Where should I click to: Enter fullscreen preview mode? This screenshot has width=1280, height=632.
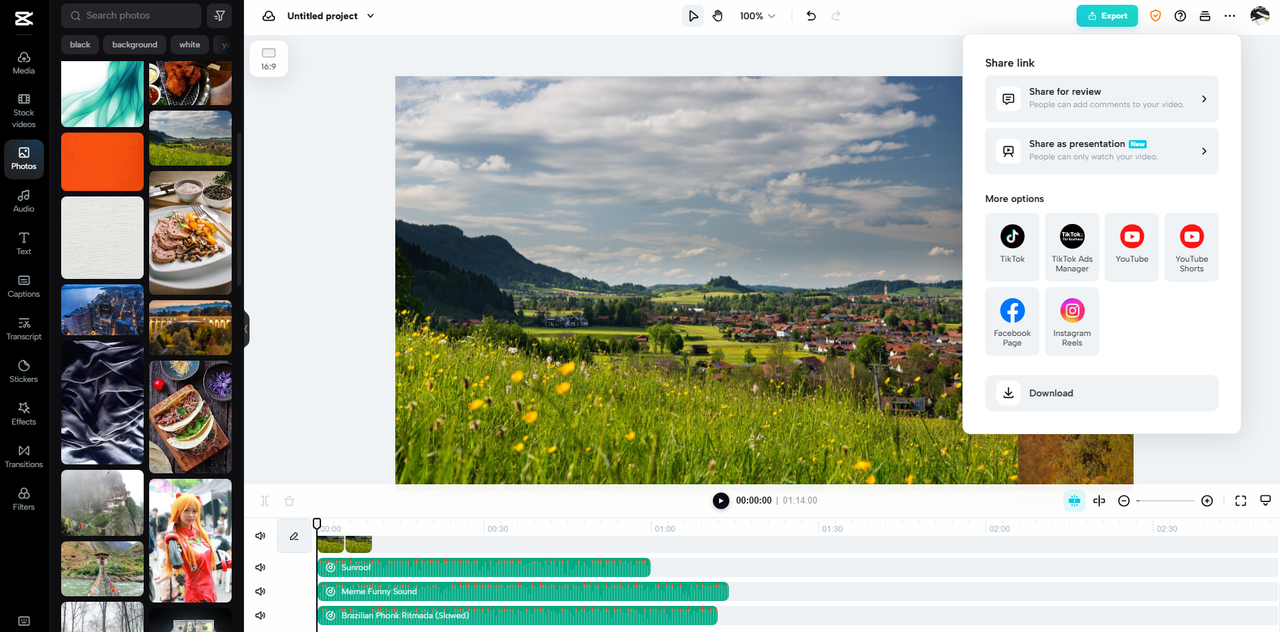tap(1240, 501)
